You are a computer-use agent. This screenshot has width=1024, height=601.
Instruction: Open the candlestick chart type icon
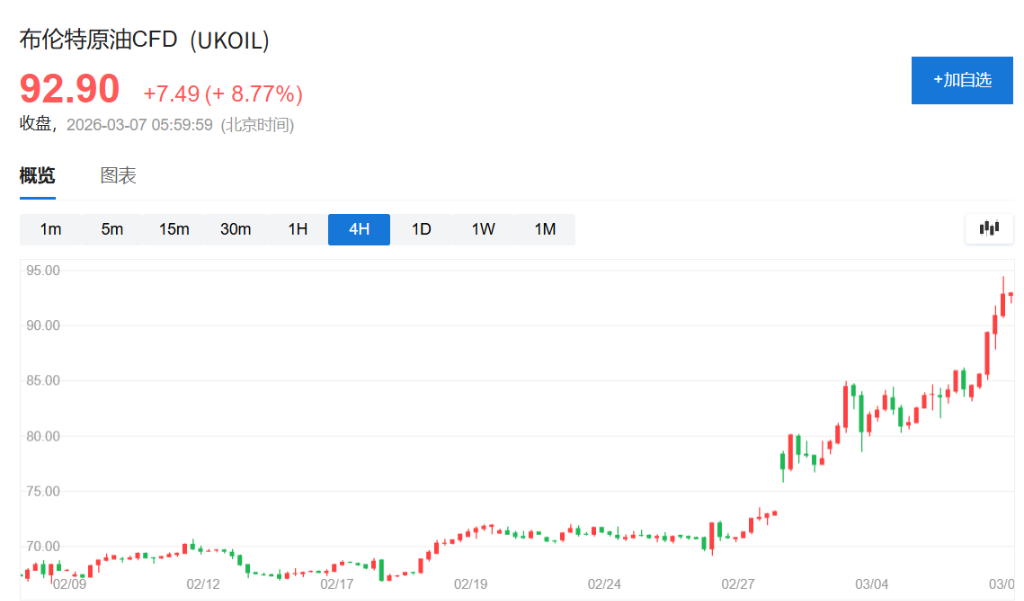(989, 229)
